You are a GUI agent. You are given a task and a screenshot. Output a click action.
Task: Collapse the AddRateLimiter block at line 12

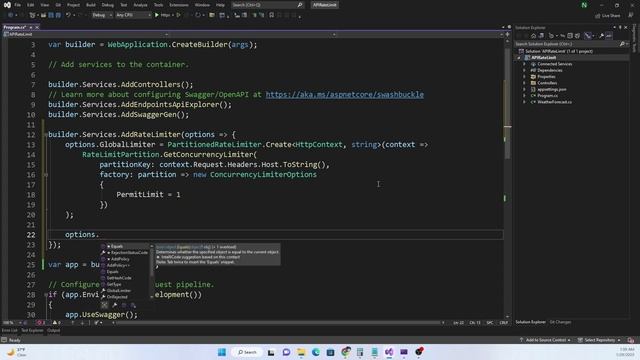coord(46,135)
